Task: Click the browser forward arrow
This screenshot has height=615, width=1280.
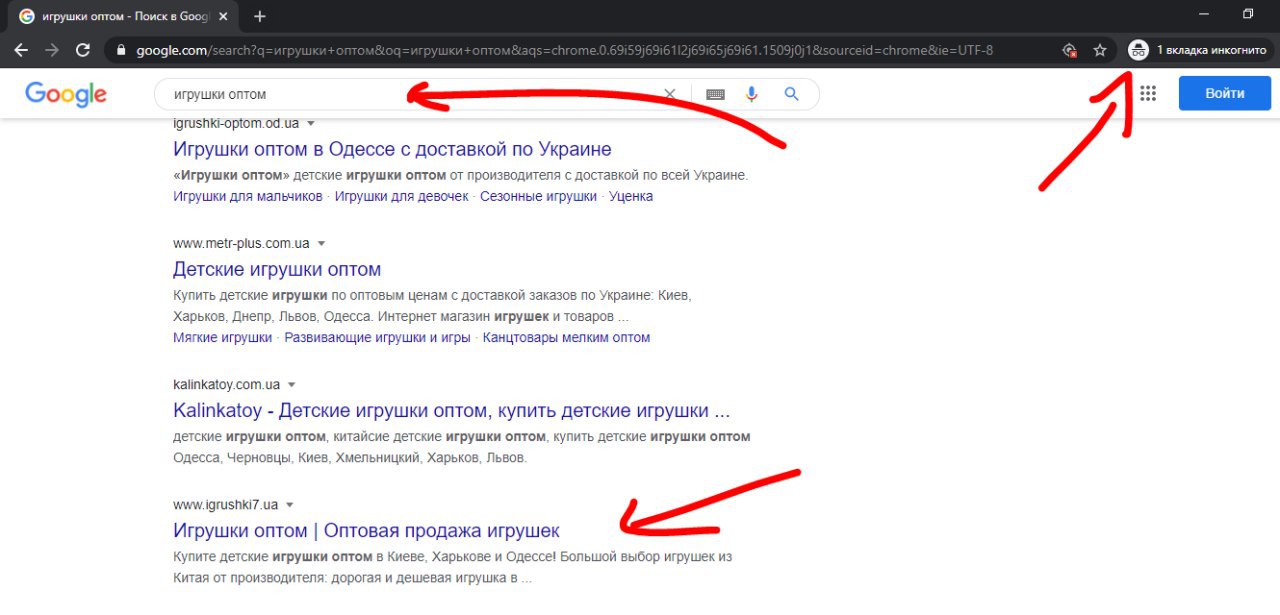Action: [52, 50]
